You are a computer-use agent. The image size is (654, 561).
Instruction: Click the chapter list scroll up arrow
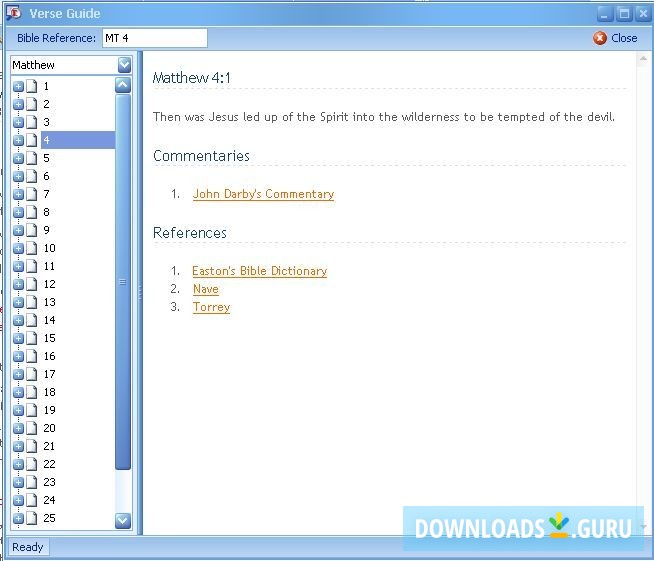[123, 85]
